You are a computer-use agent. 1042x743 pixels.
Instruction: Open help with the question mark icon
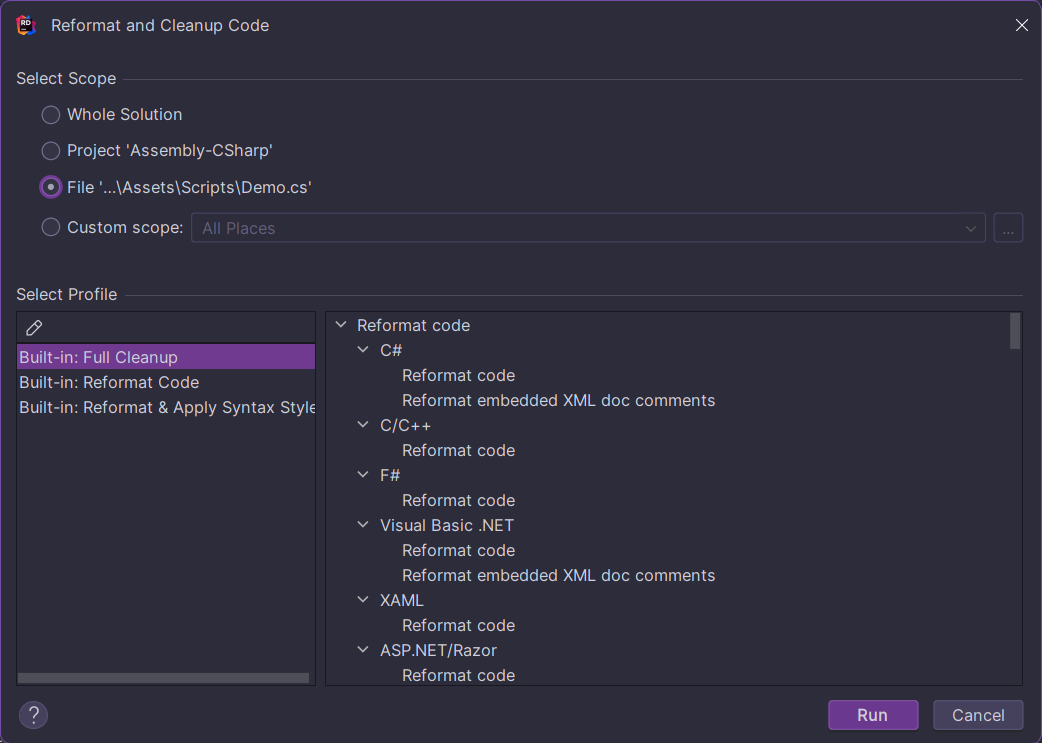click(33, 715)
